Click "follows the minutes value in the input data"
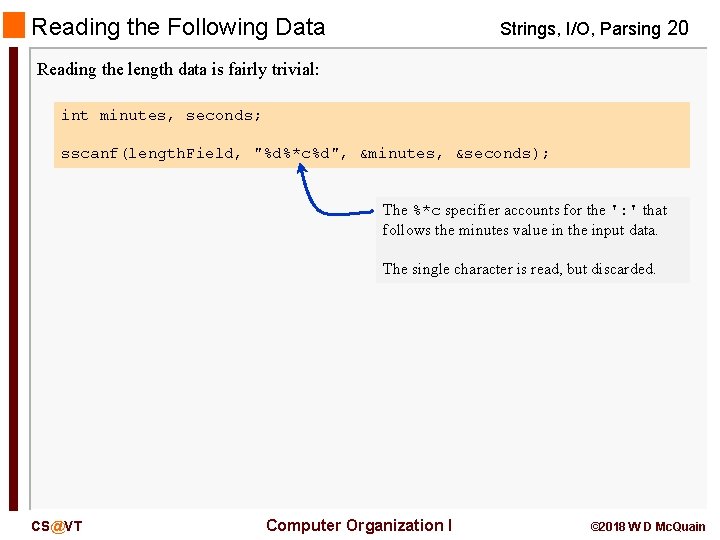Image resolution: width=720 pixels, height=540 pixels. click(520, 230)
